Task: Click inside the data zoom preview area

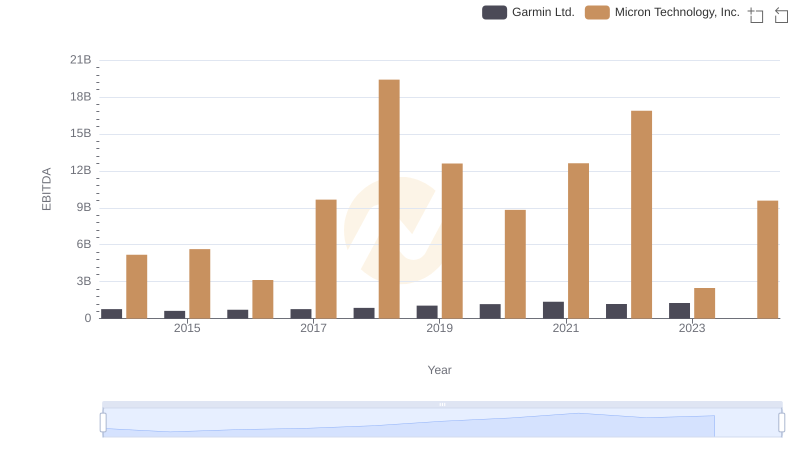Action: 442,423
